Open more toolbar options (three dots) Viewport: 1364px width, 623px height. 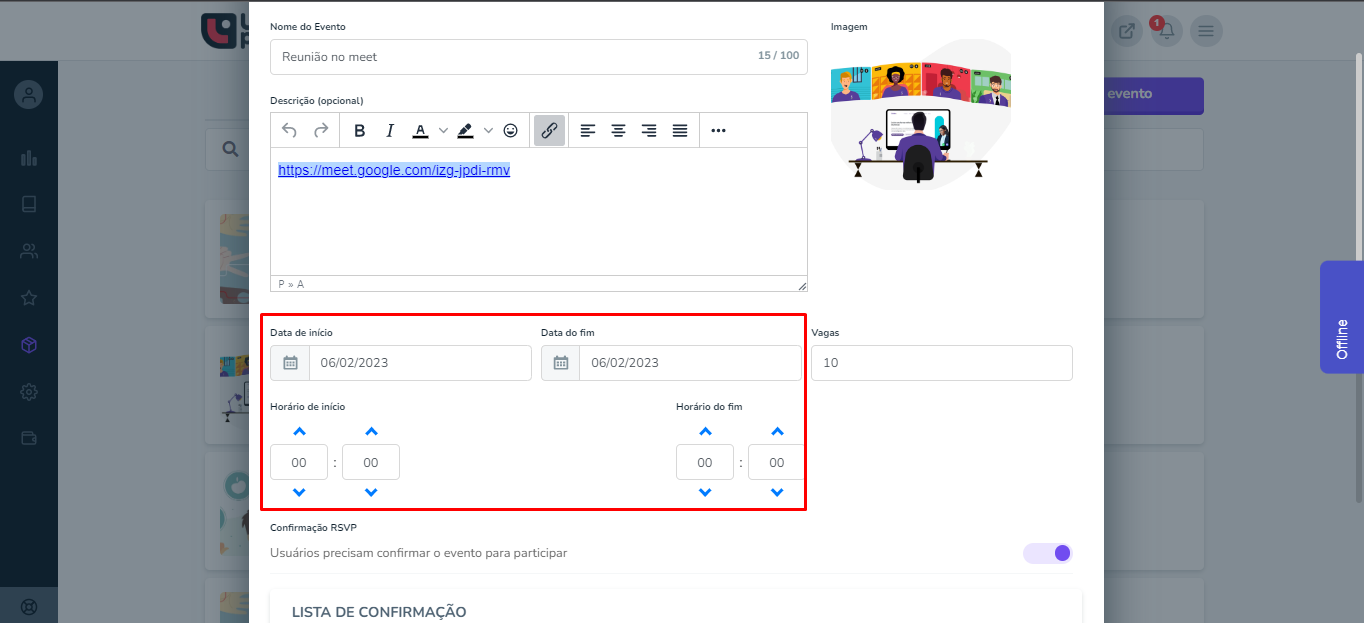718,130
